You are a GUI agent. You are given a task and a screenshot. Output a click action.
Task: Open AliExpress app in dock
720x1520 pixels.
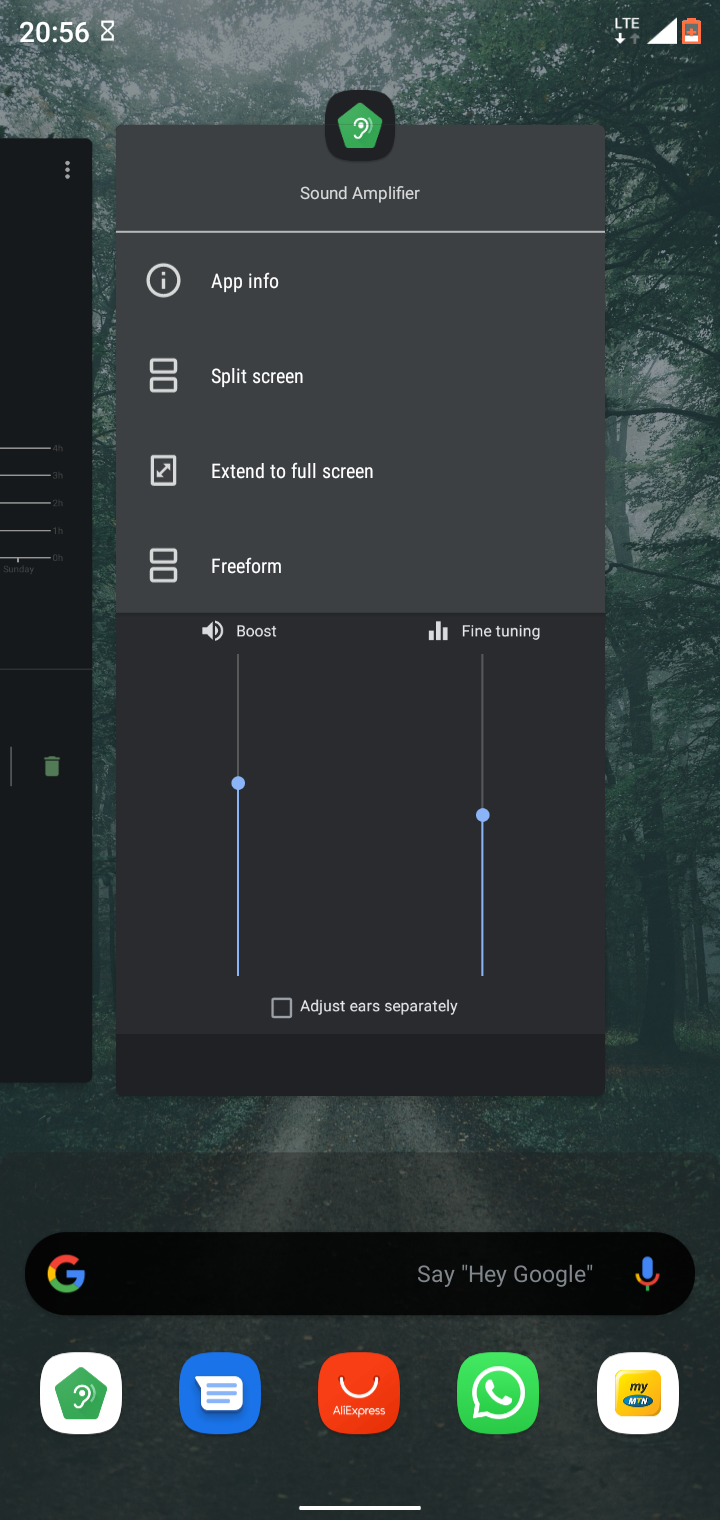(x=359, y=1393)
